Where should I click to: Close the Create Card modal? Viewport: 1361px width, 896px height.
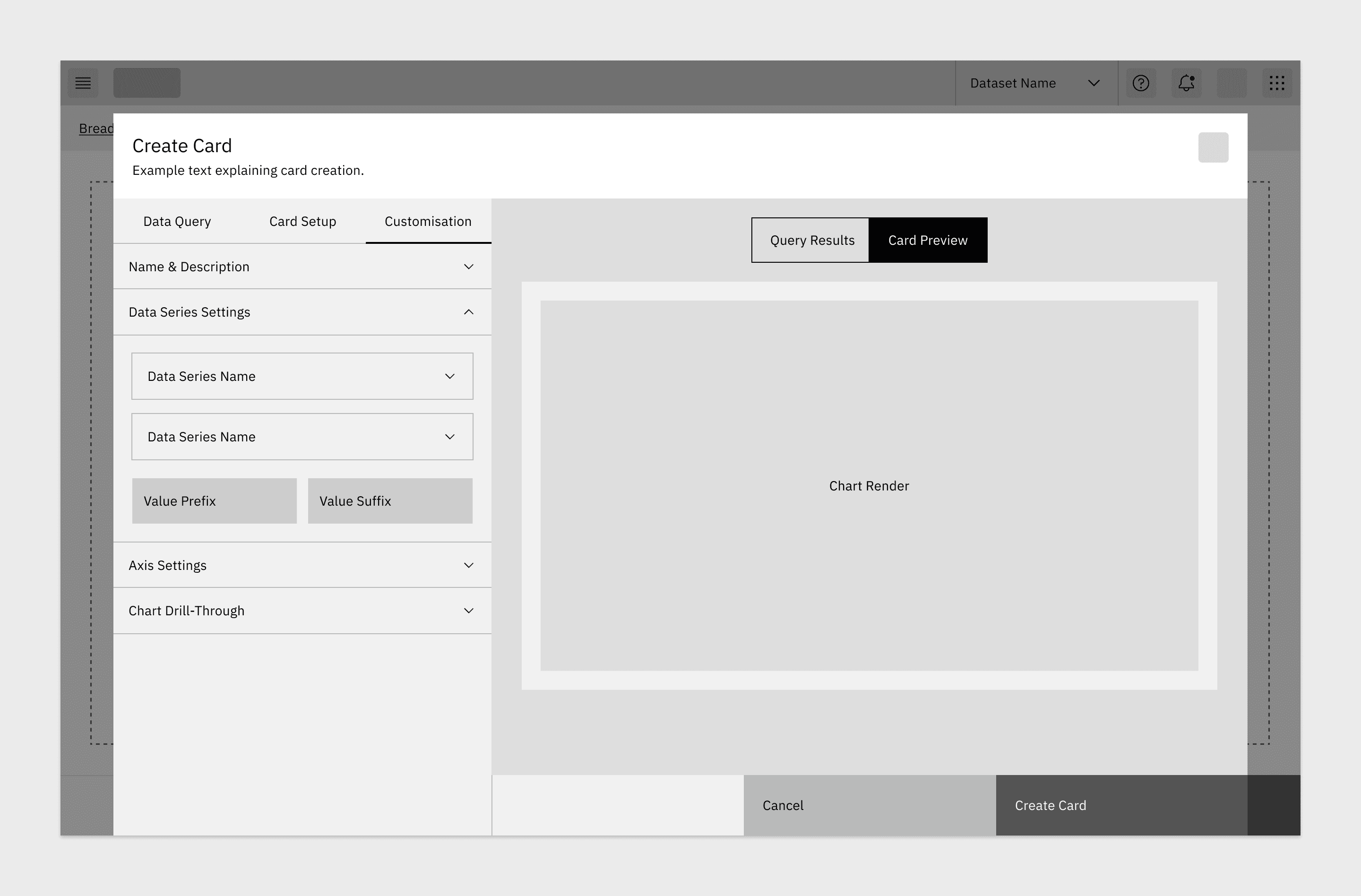point(1213,147)
